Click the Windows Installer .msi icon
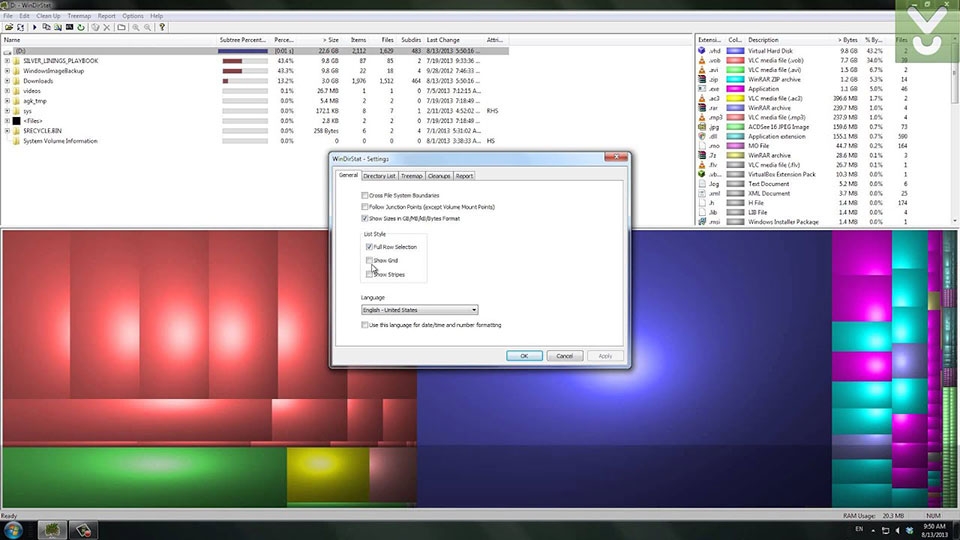This screenshot has height=540, width=960. click(702, 222)
